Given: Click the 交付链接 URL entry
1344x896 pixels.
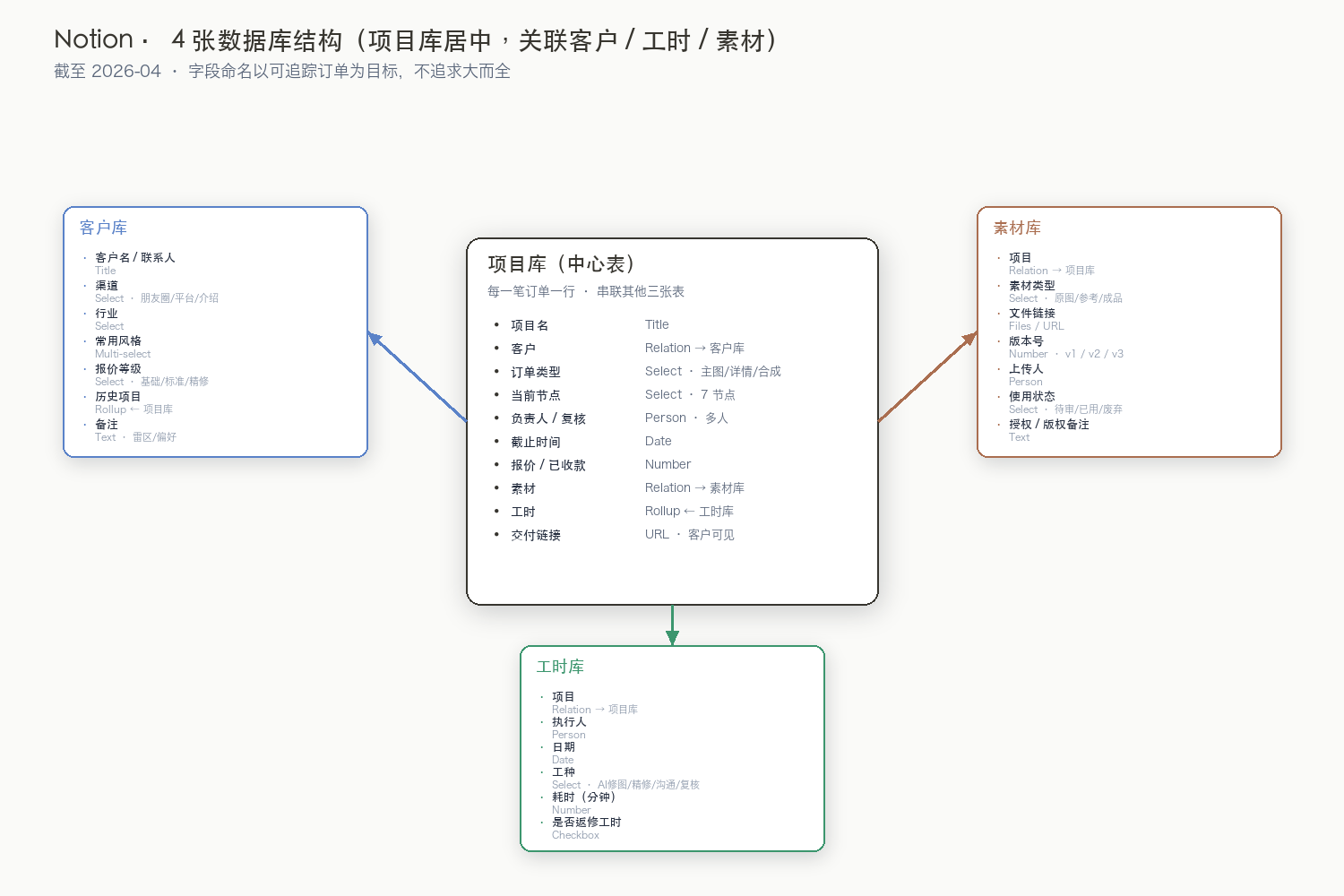Looking at the screenshot, I should (x=657, y=534).
